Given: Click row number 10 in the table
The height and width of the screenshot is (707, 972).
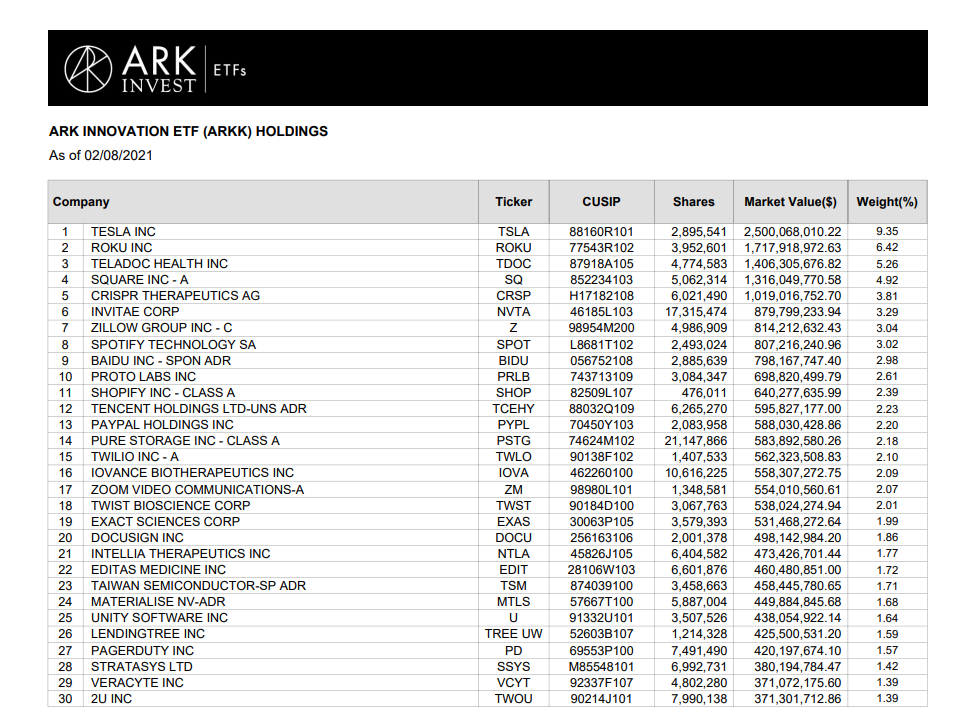Looking at the screenshot, I should tap(65, 377).
